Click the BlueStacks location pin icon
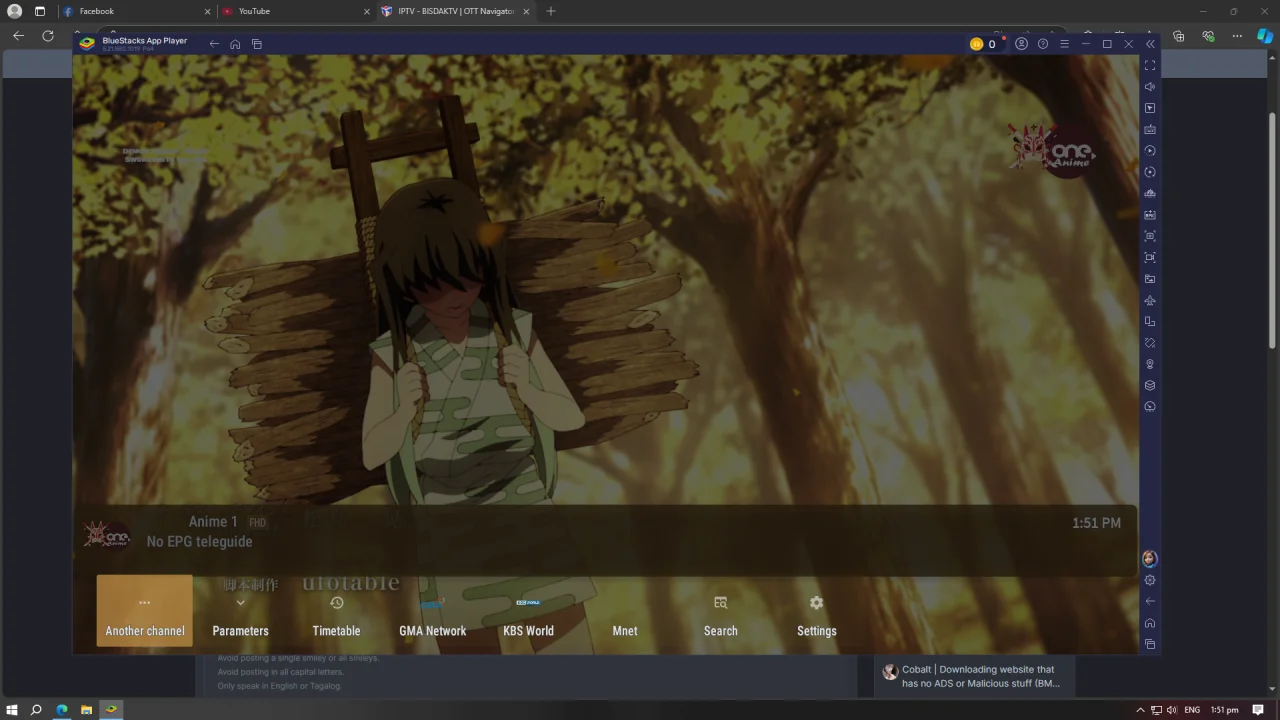Image resolution: width=1280 pixels, height=720 pixels. tap(1150, 364)
